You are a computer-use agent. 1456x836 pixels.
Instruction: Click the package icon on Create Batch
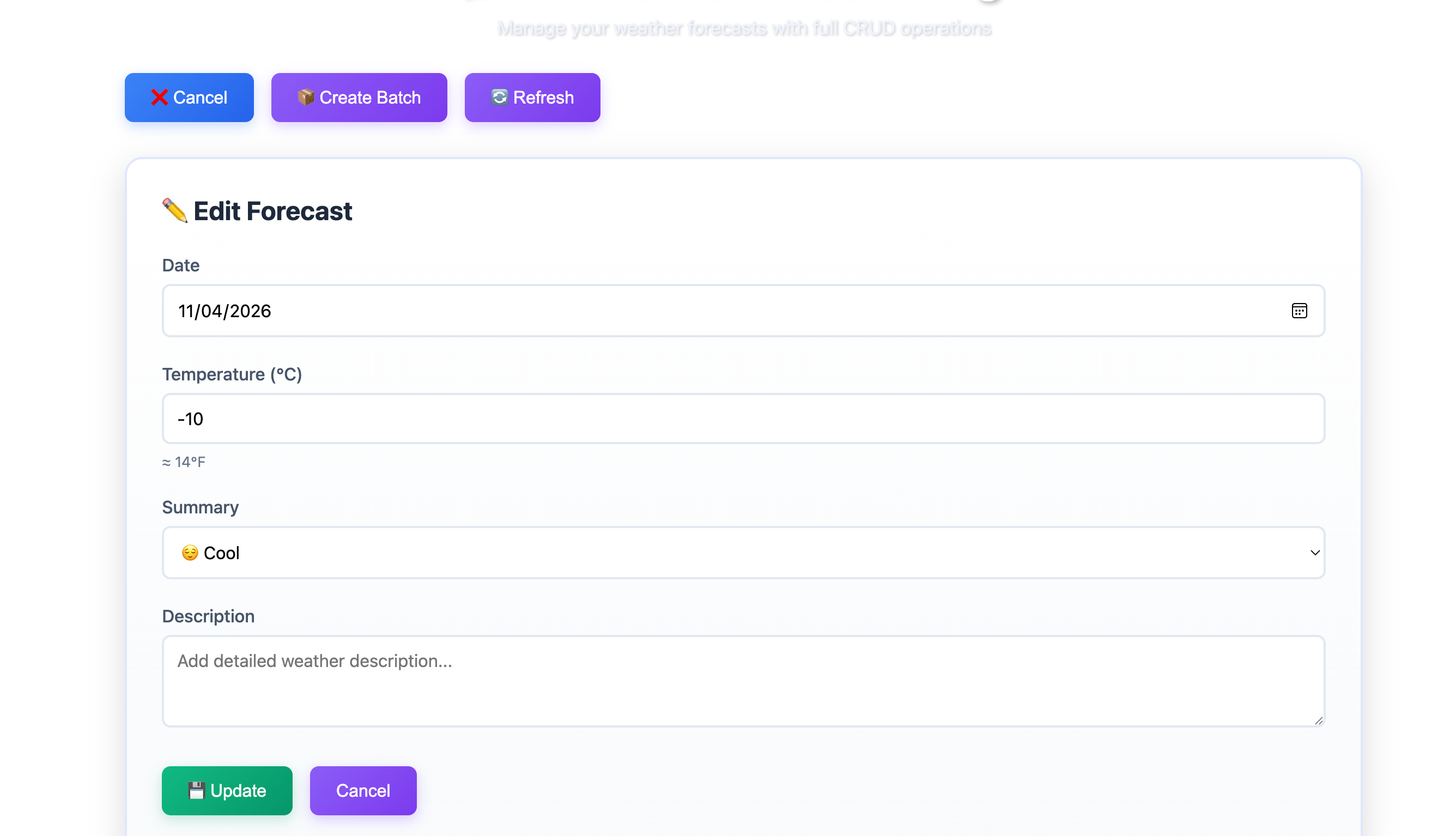tap(306, 98)
